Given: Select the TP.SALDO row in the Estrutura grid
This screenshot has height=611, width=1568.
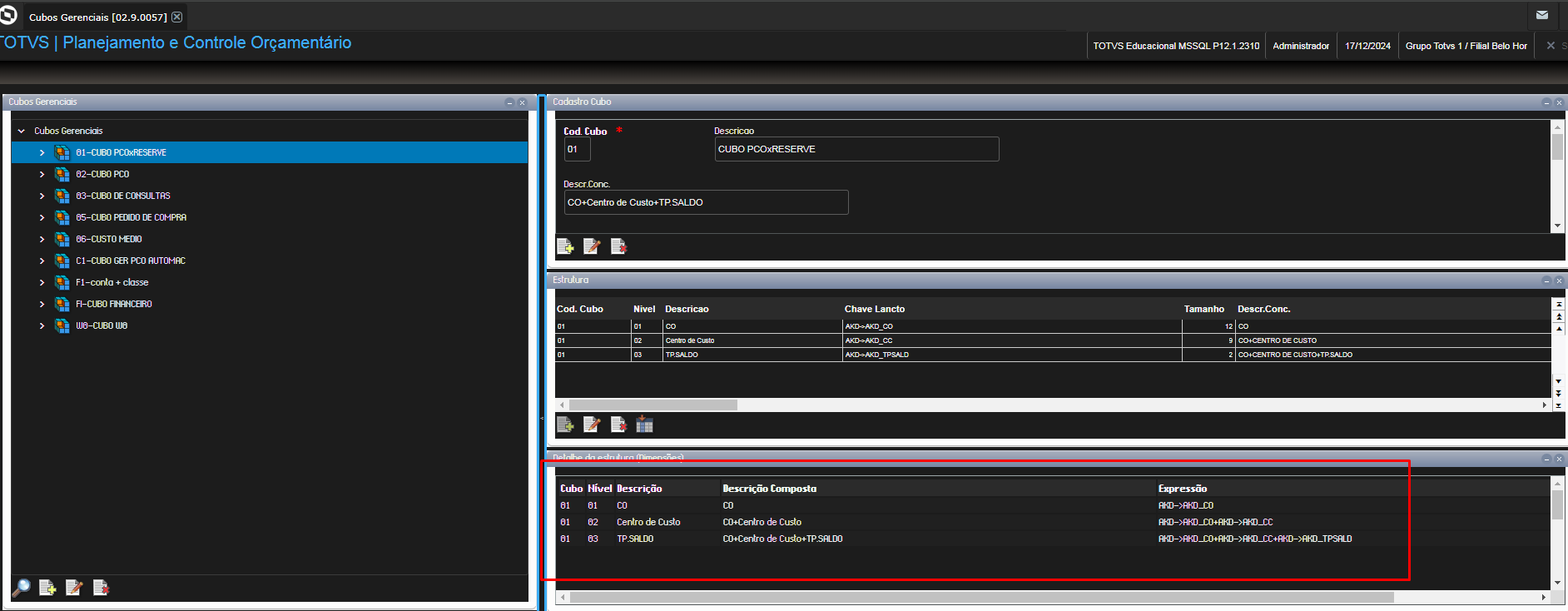Looking at the screenshot, I should click(1053, 355).
